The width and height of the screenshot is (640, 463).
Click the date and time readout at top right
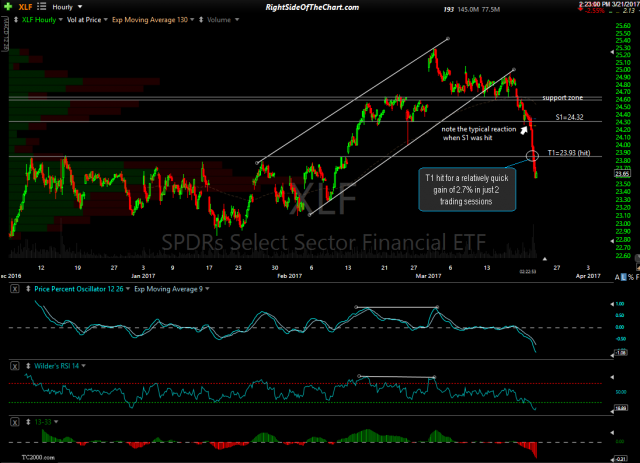point(609,4)
